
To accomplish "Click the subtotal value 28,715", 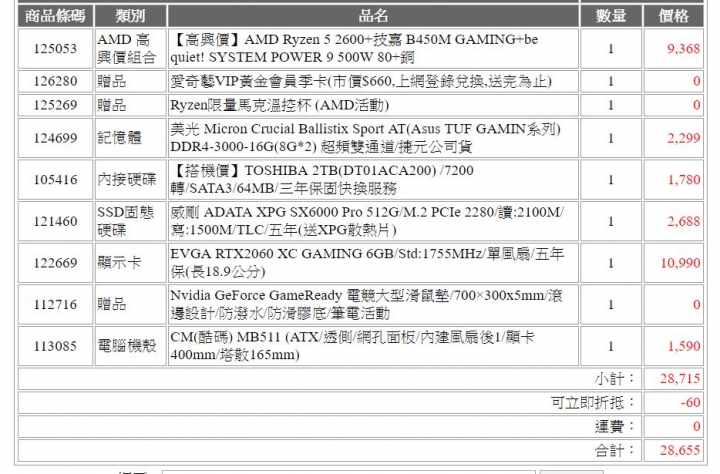I will tap(680, 378).
